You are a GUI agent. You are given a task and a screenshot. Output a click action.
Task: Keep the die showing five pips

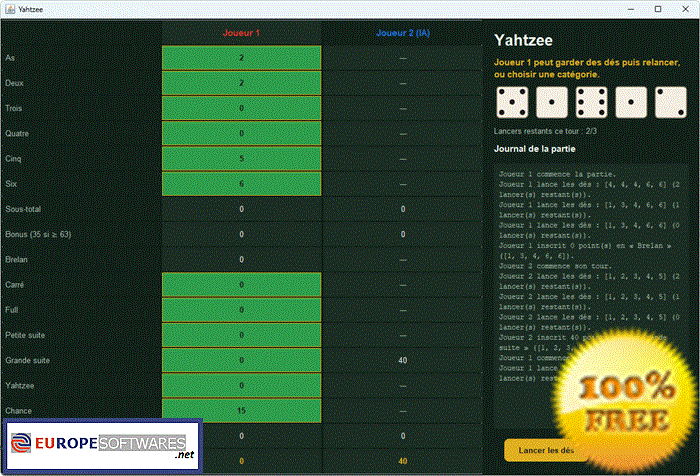[x=512, y=102]
